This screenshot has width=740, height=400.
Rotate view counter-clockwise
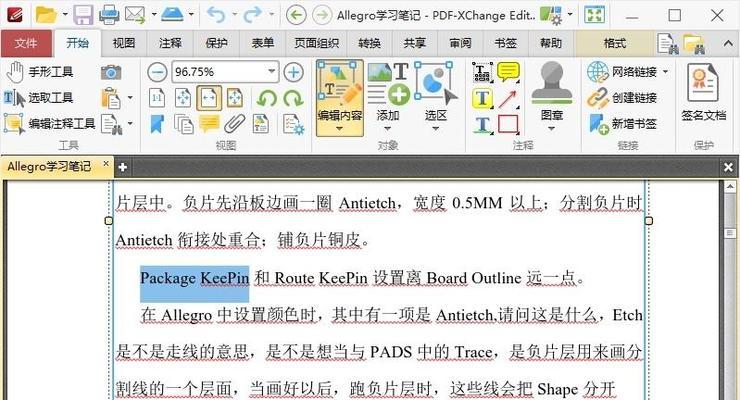267,98
